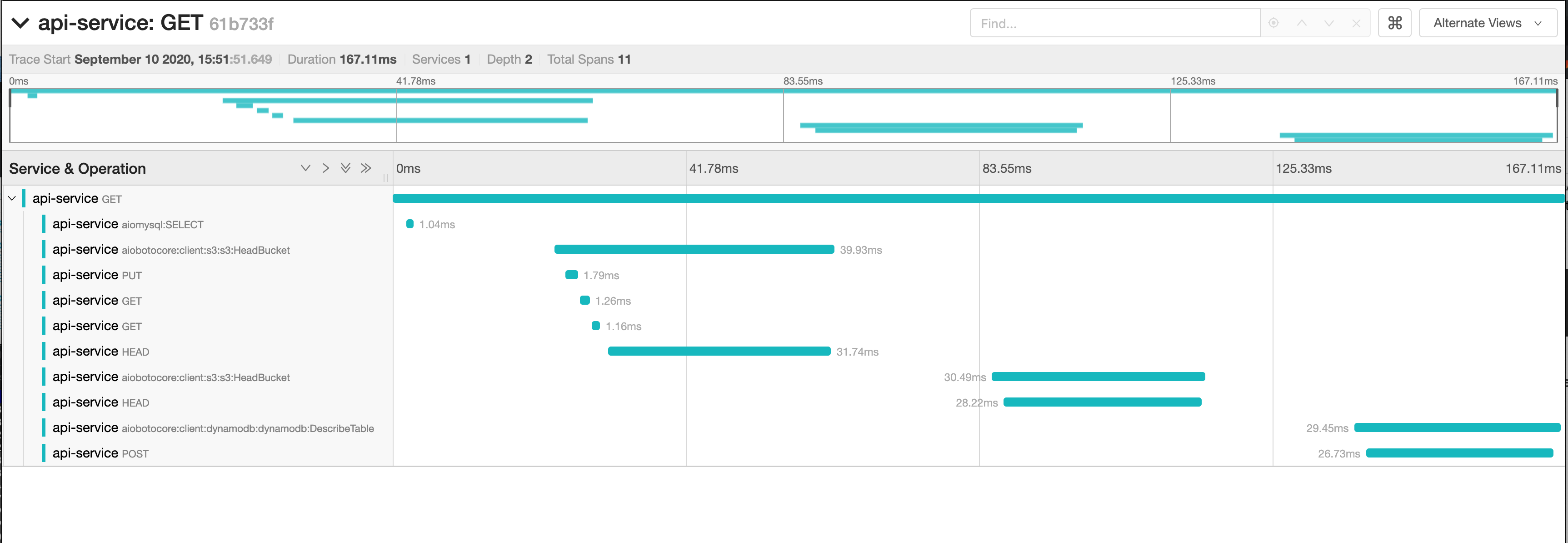Open keyboard shortcuts command icon
The height and width of the screenshot is (543, 1568).
point(1394,23)
